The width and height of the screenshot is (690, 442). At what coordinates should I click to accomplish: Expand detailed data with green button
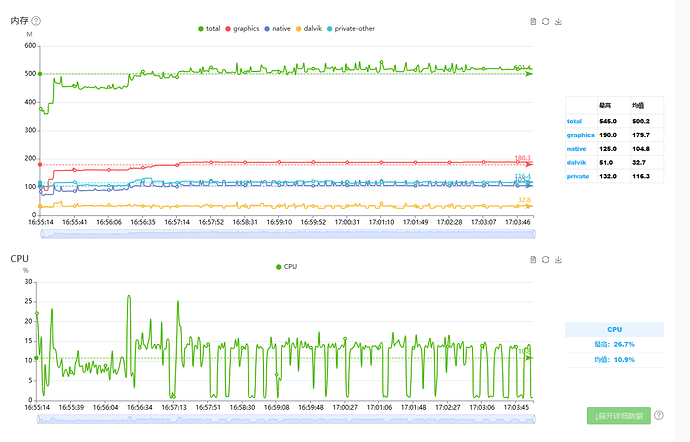tap(619, 416)
